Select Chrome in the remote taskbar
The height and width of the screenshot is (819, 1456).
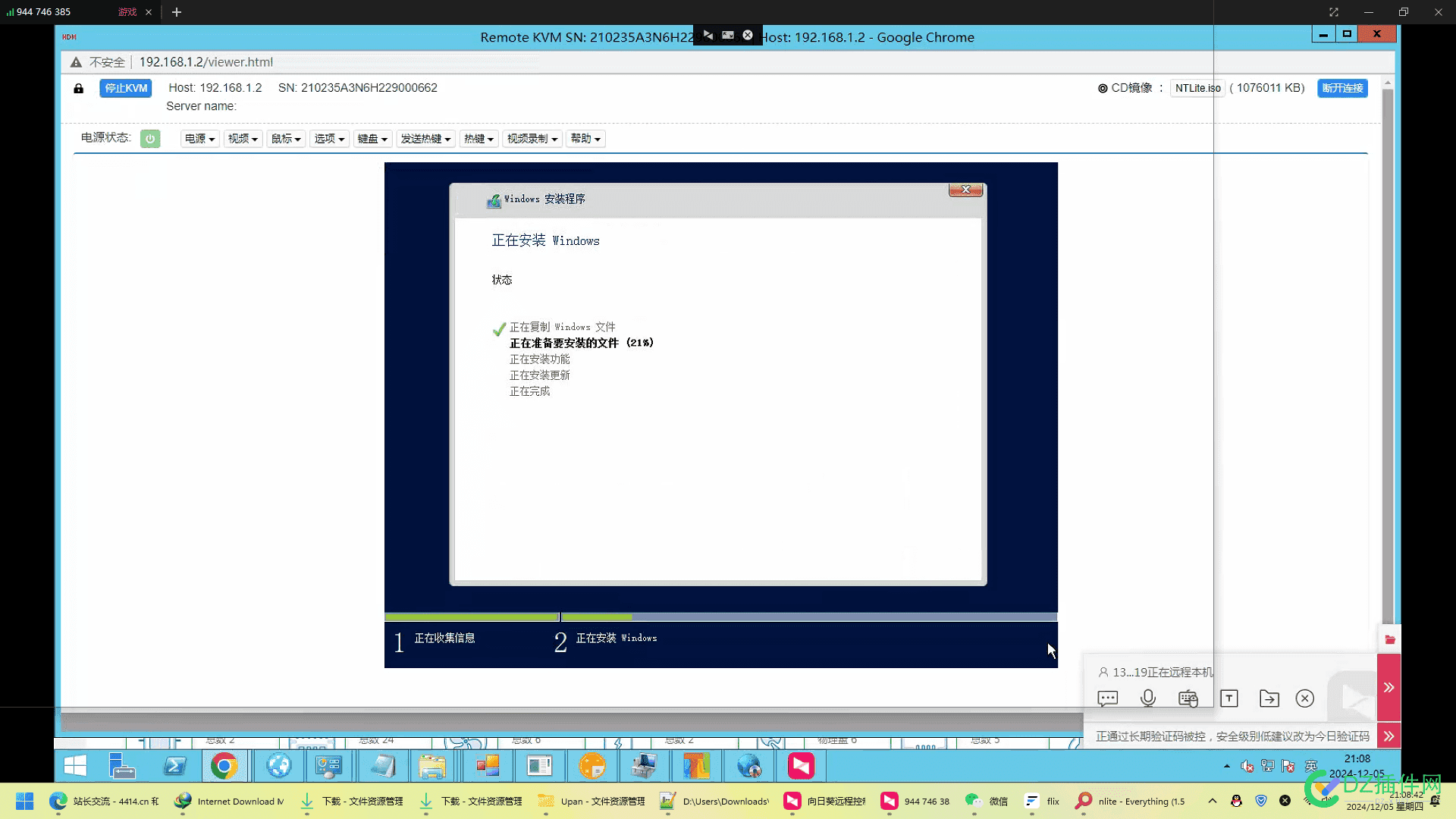[224, 766]
